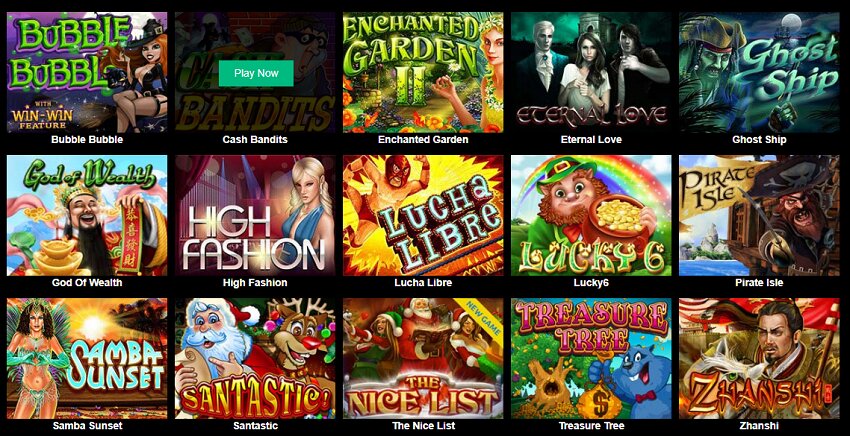Image resolution: width=850 pixels, height=436 pixels.
Task: Launch the Pirate Isle game tile
Action: click(x=759, y=215)
